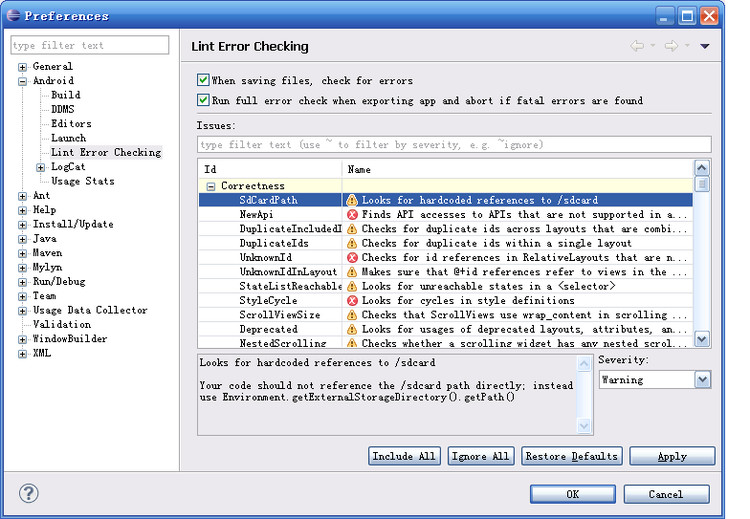This screenshot has height=519, width=750.
Task: Open the Severity combo box
Action: 655,380
